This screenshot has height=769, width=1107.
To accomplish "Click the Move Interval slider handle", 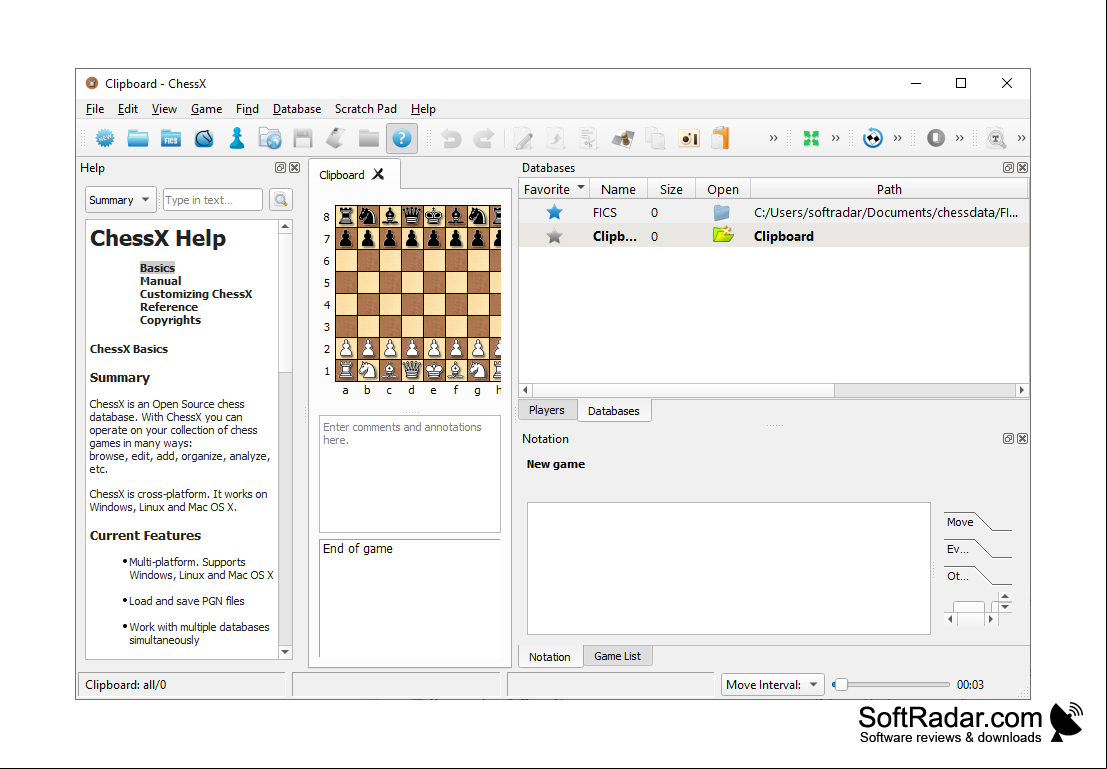I will (x=840, y=684).
